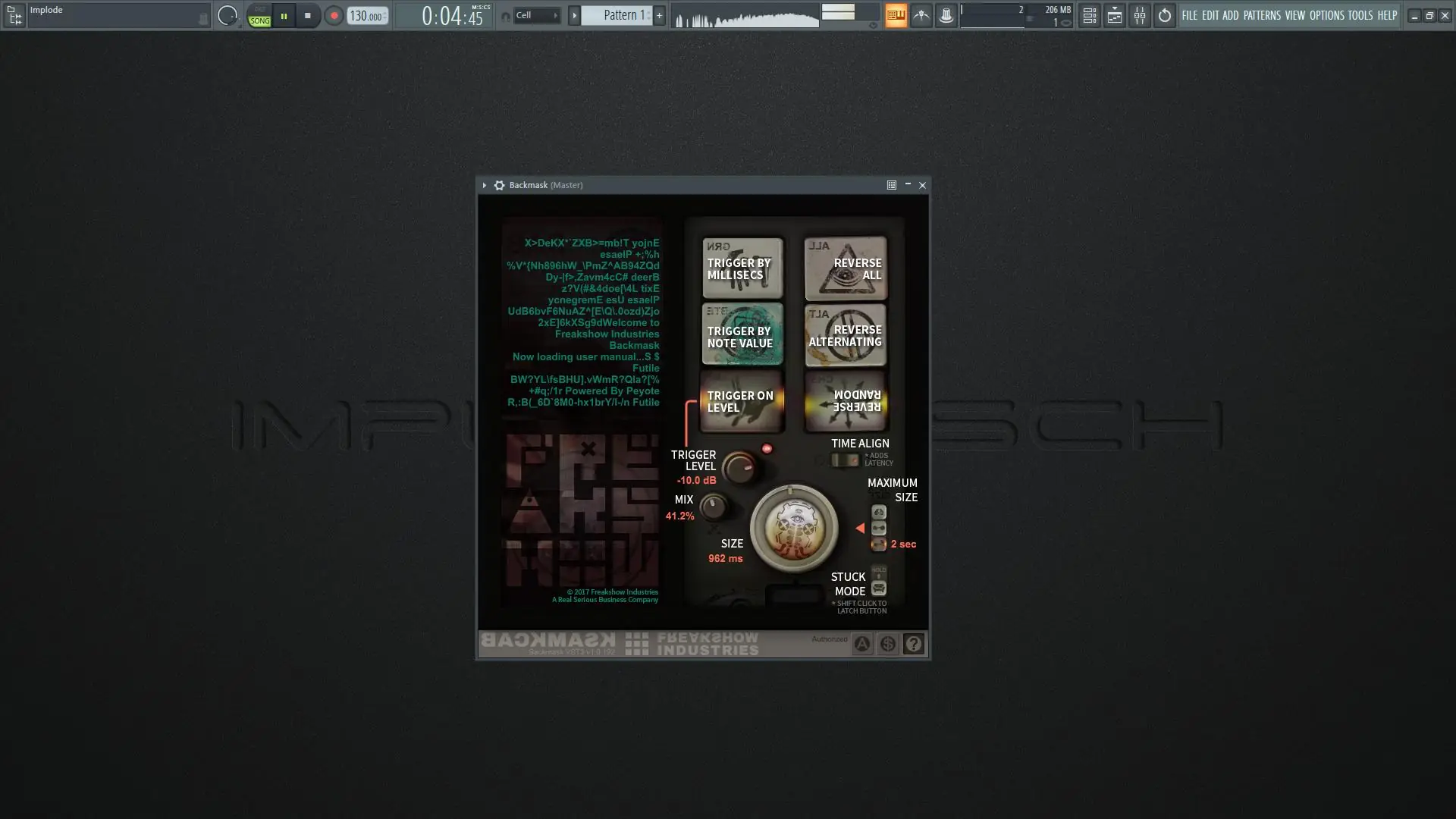This screenshot has width=1456, height=819.
Task: Click the metronome-style countdown icon
Action: [921, 15]
